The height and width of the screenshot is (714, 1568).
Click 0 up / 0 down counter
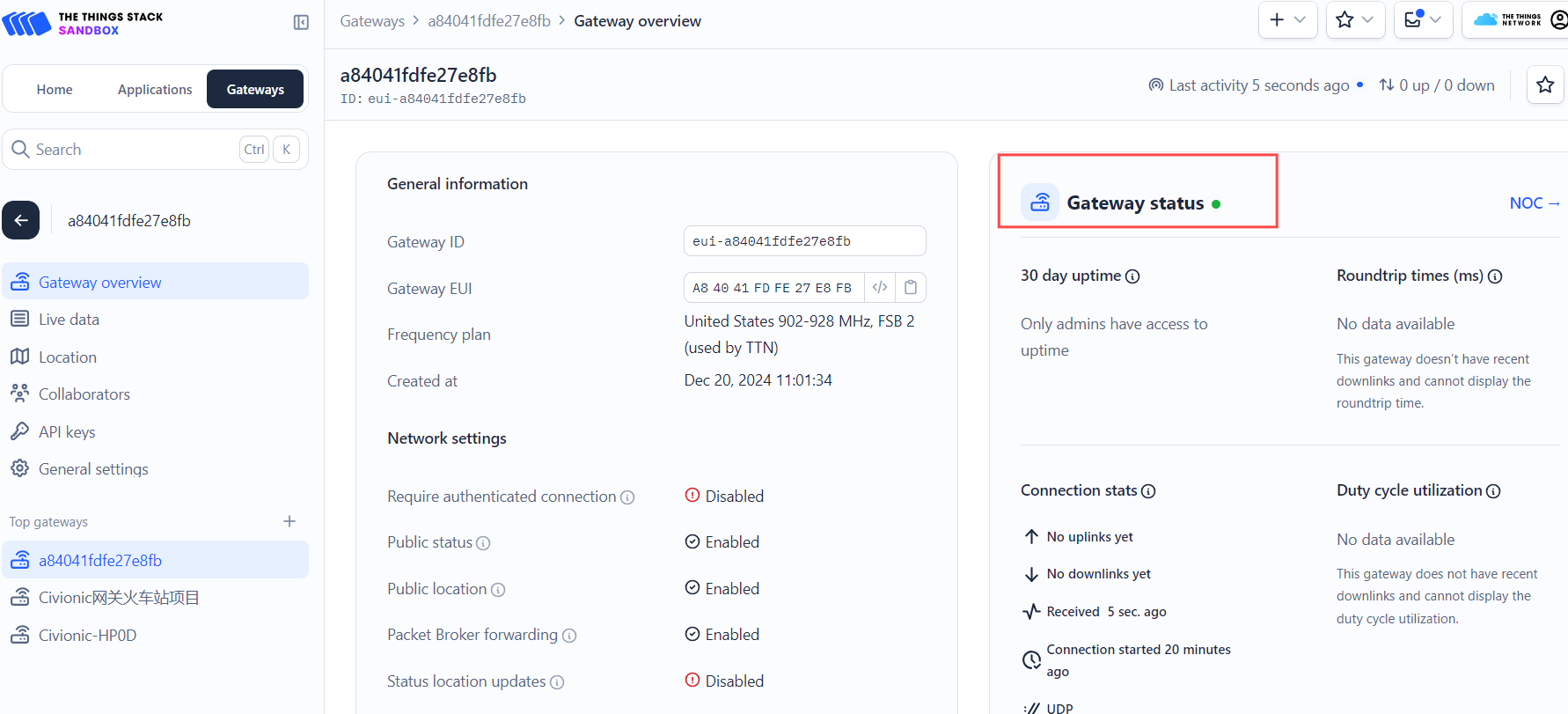coord(1437,85)
